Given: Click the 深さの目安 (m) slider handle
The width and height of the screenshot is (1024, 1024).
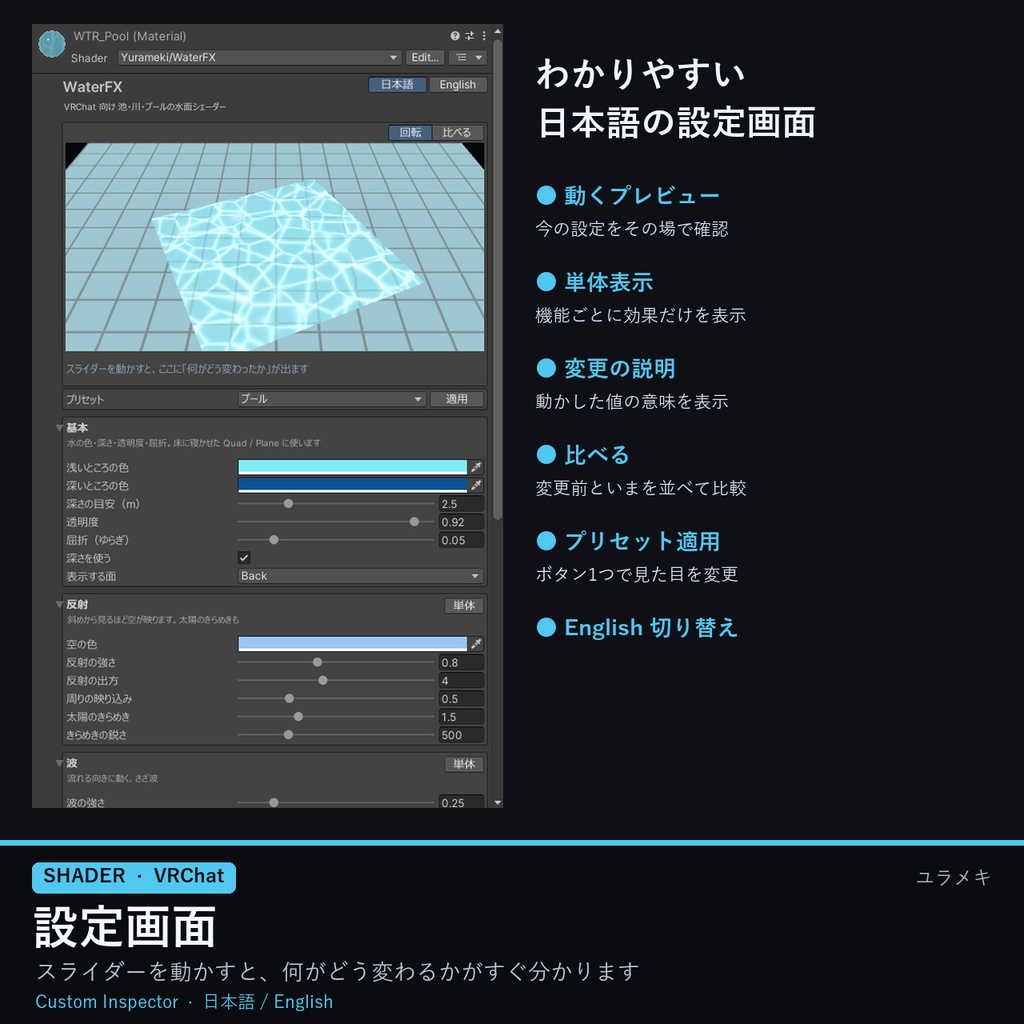Looking at the screenshot, I should (x=288, y=504).
